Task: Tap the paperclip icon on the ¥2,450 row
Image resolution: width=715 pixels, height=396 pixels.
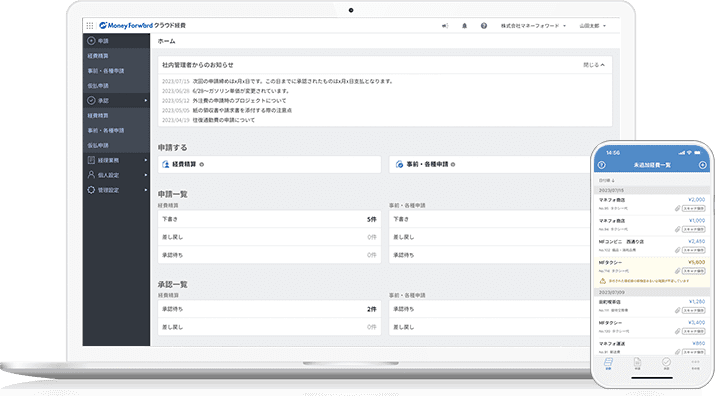Action: click(678, 250)
